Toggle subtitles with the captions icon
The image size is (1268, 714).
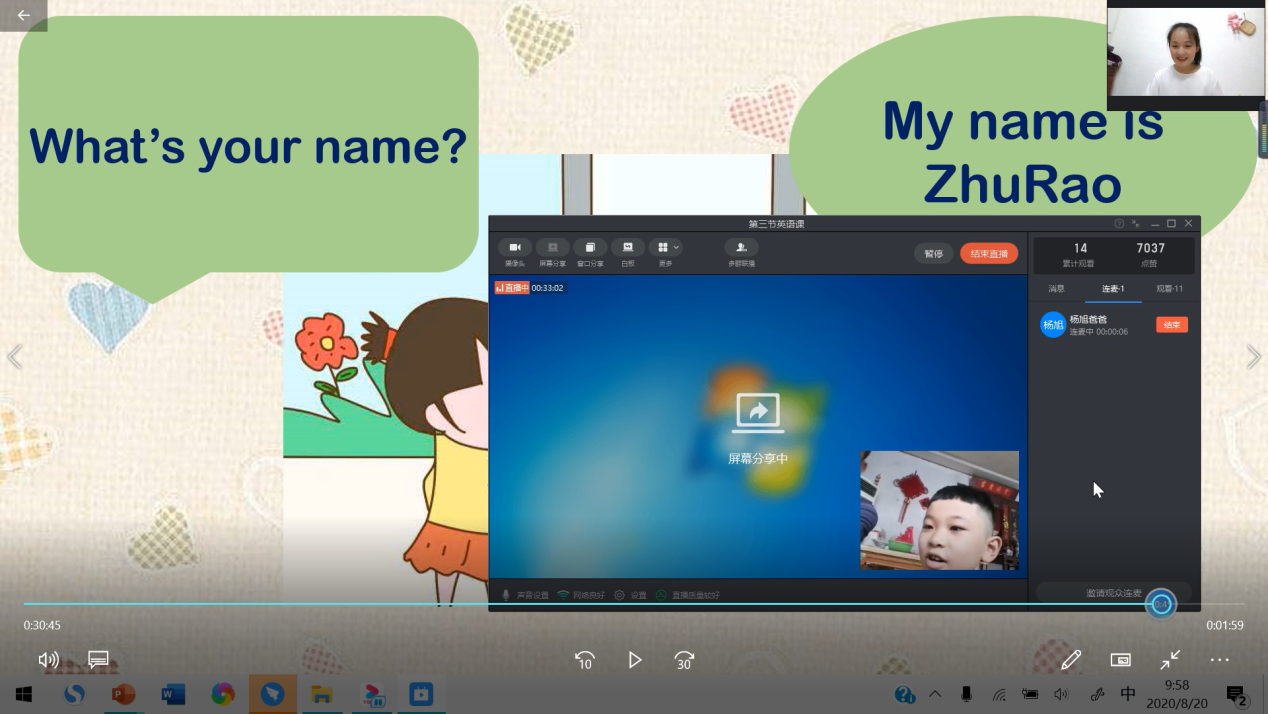click(x=98, y=660)
